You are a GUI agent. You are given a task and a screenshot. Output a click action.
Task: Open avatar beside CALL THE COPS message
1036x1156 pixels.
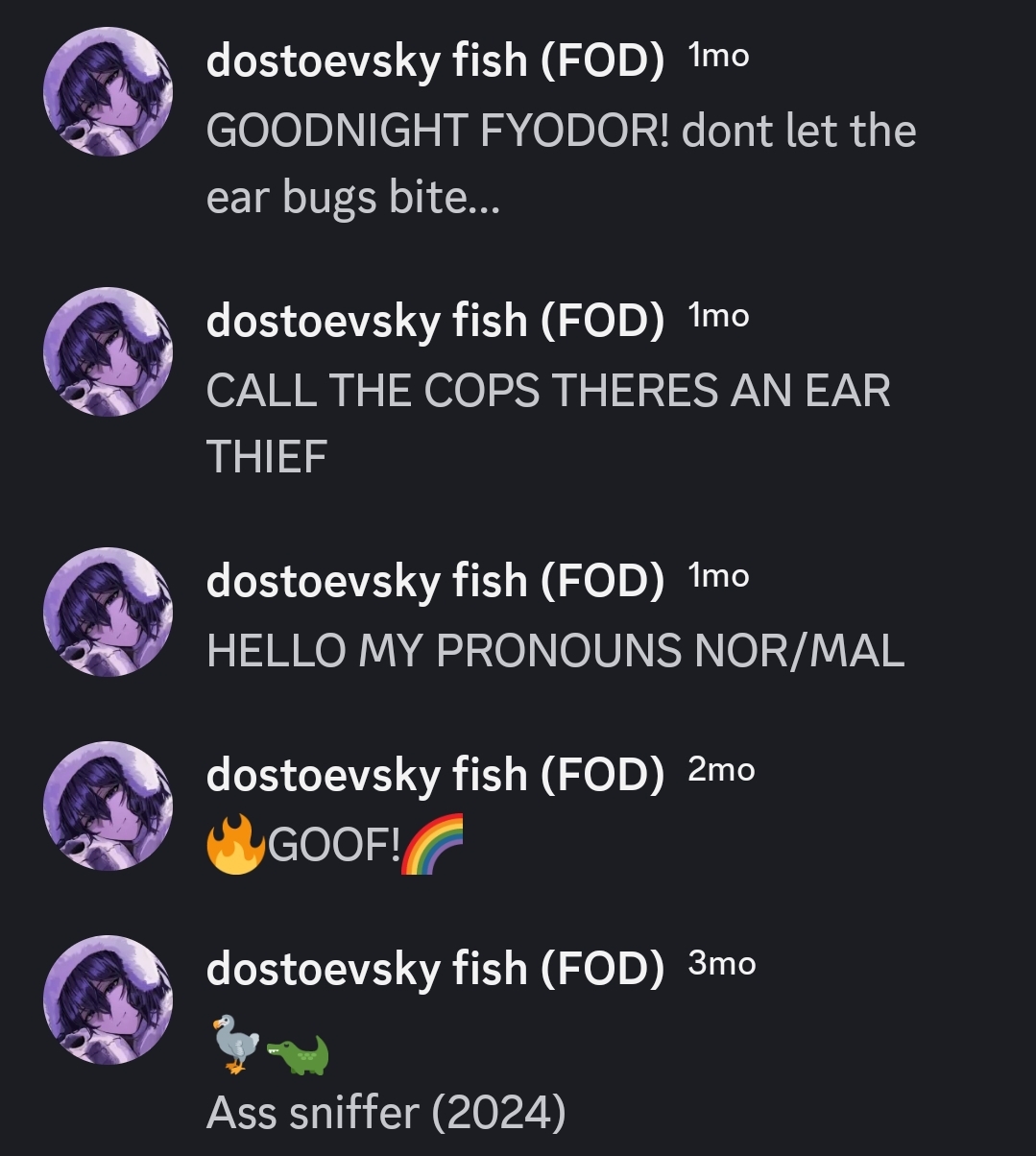point(108,351)
